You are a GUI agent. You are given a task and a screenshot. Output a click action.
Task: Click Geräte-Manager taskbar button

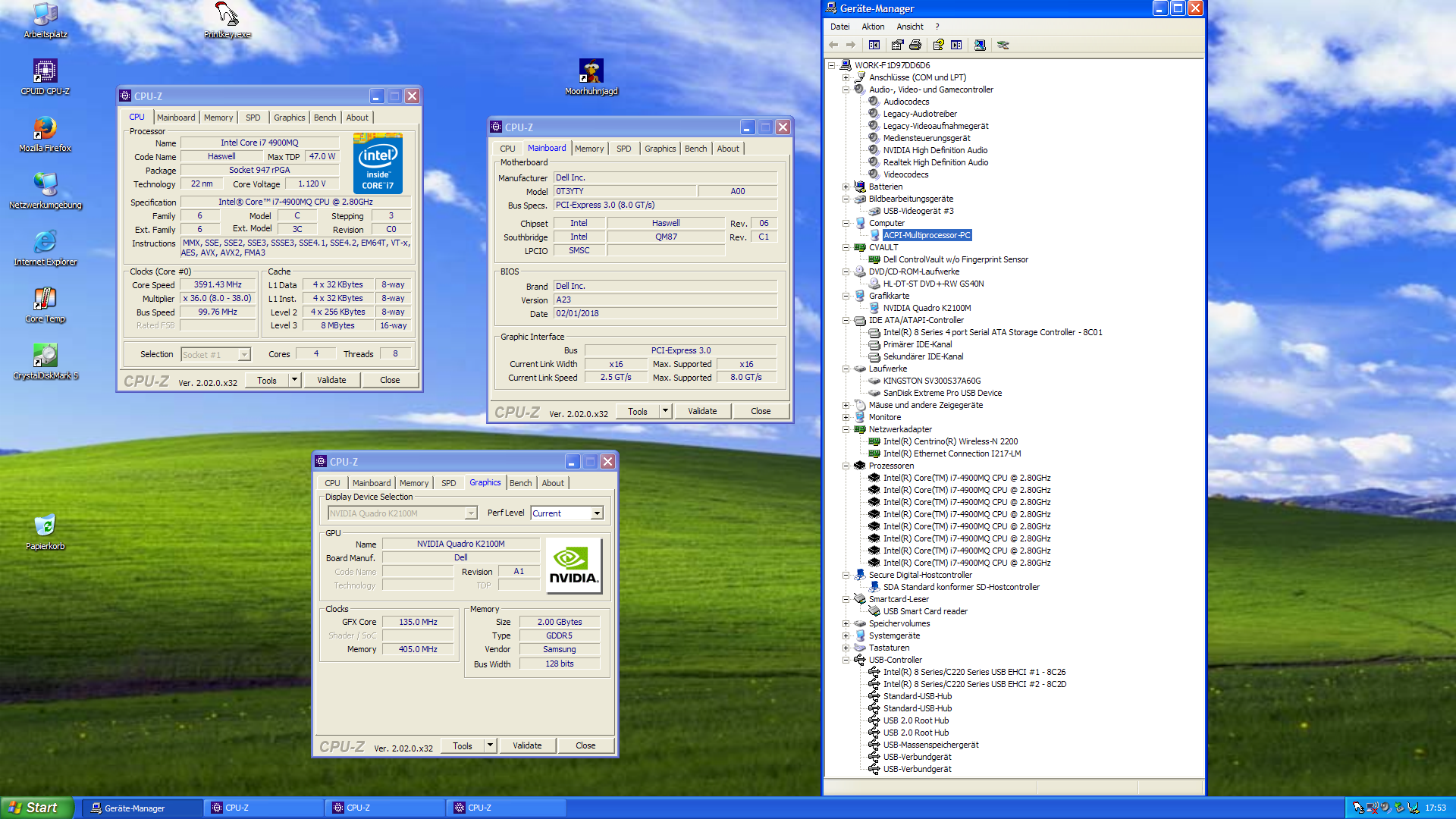(143, 808)
